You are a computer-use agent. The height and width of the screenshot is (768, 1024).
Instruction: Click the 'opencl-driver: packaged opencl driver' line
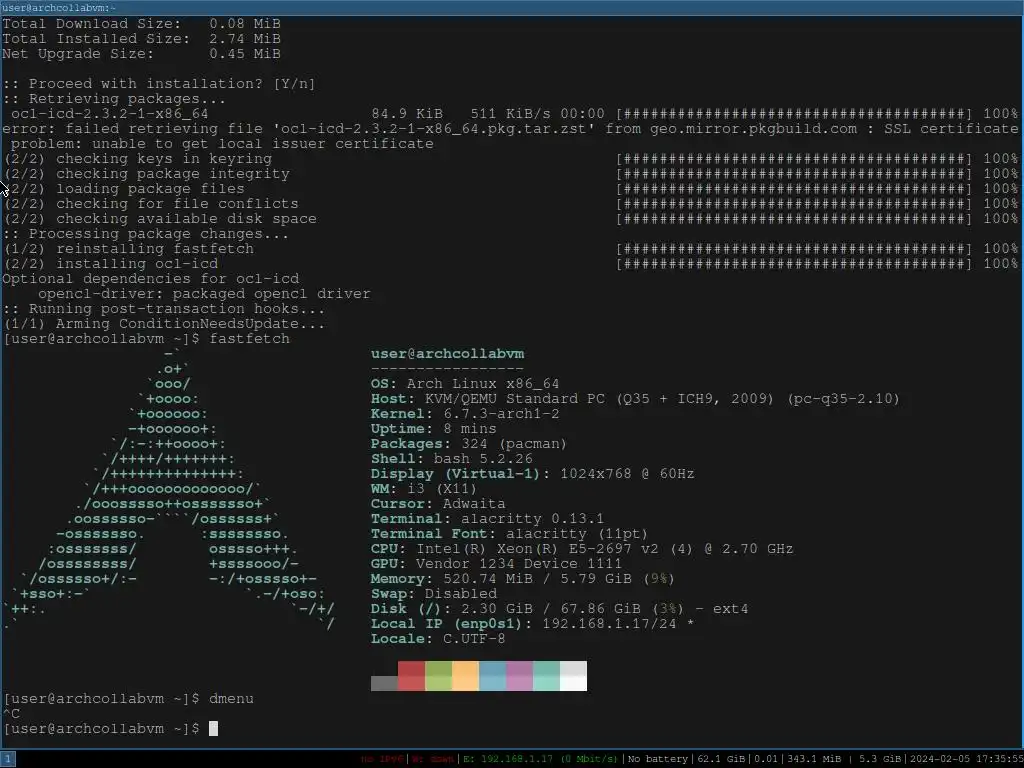204,294
